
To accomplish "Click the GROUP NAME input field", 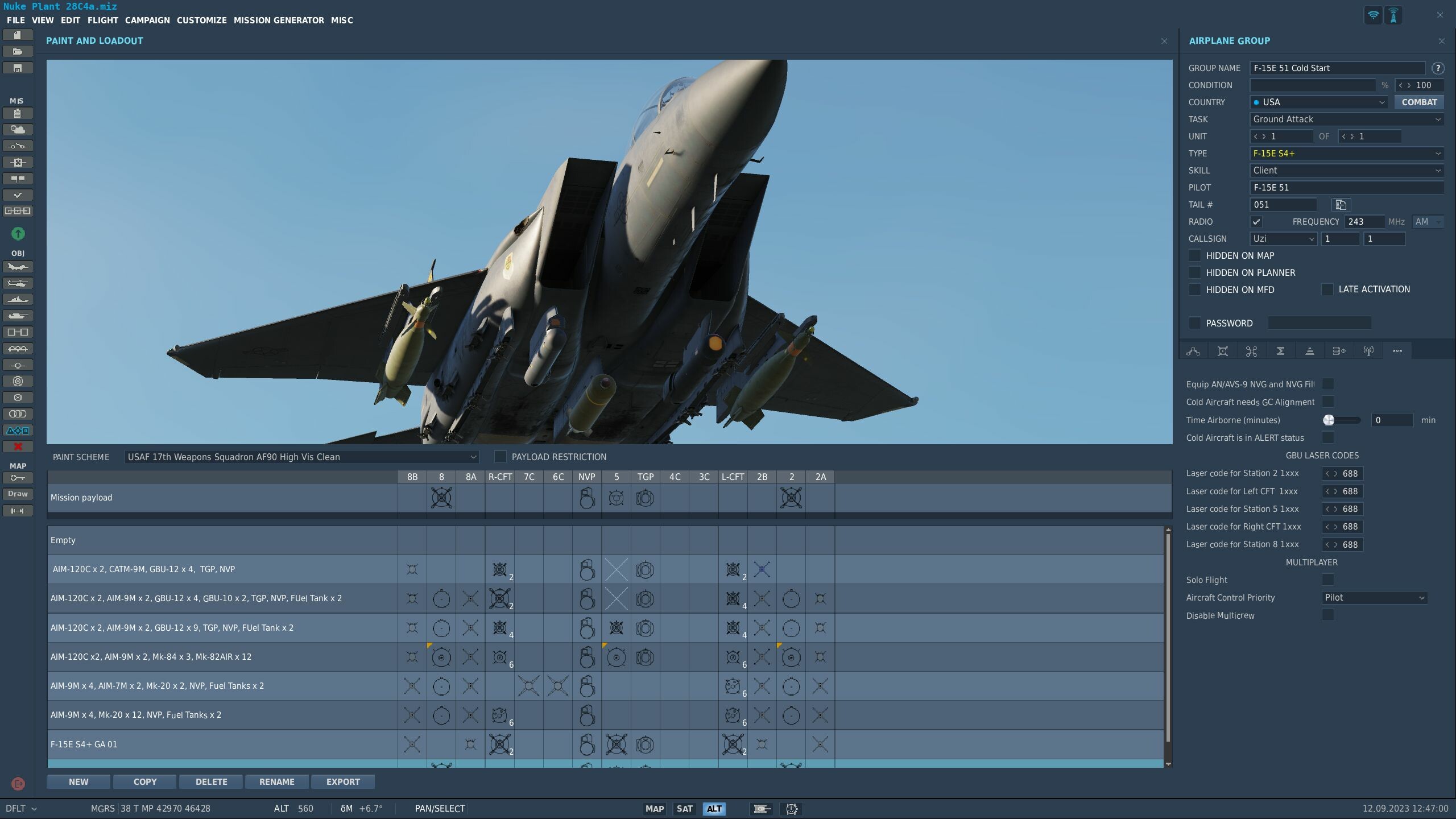I will pyautogui.click(x=1337, y=68).
